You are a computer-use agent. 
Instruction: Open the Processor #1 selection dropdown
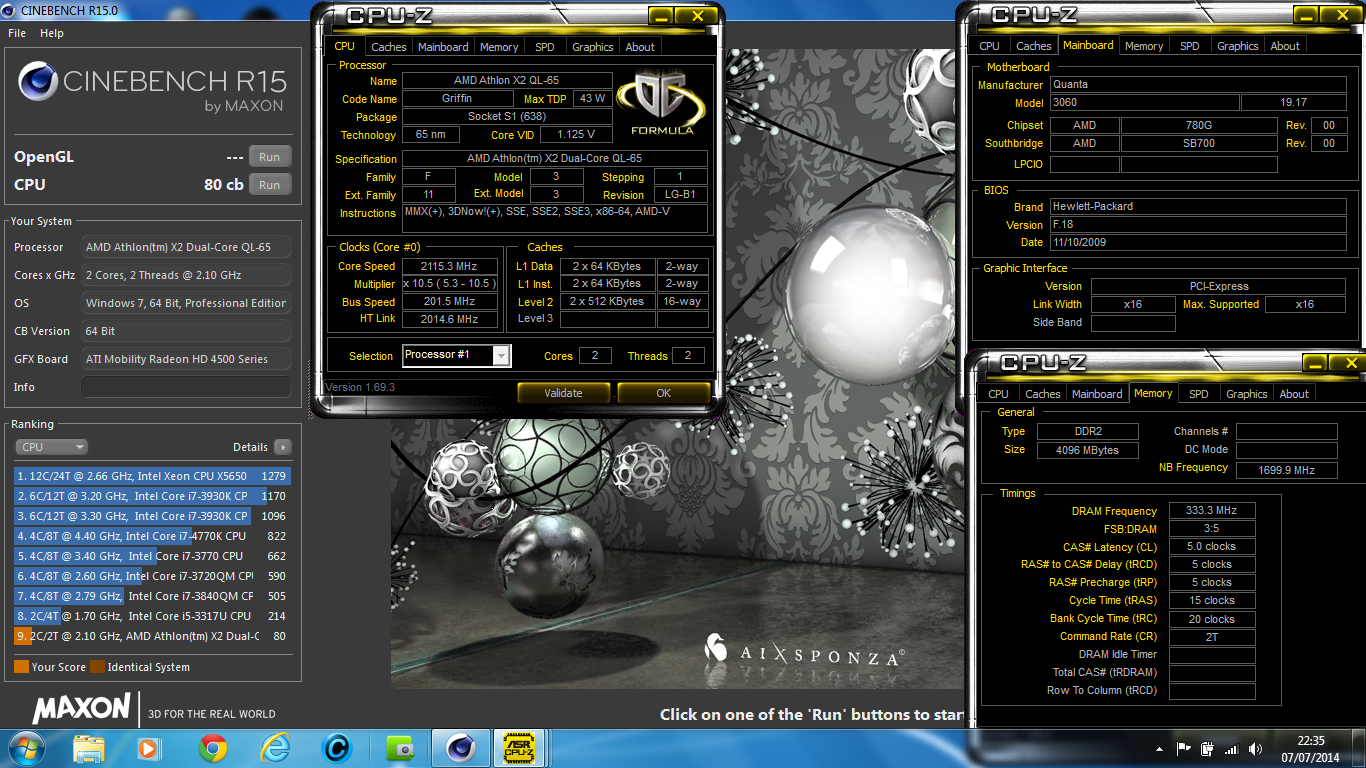tap(456, 355)
